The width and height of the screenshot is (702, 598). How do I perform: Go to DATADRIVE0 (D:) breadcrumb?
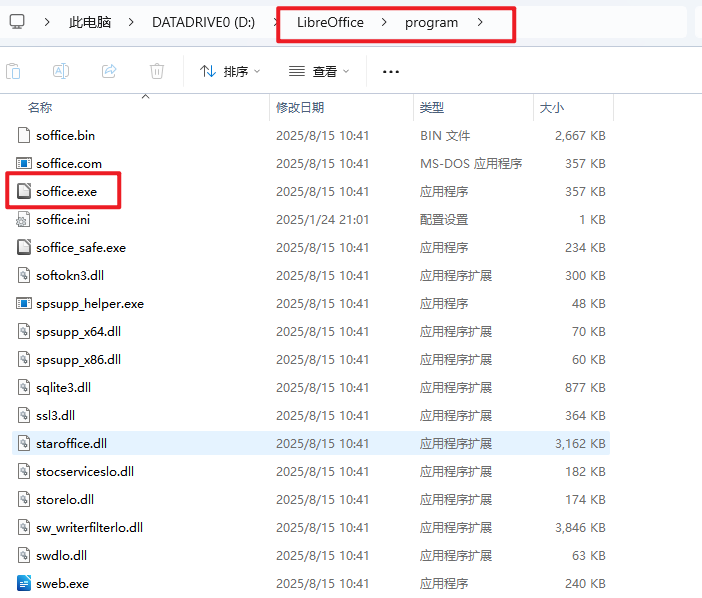(x=203, y=22)
